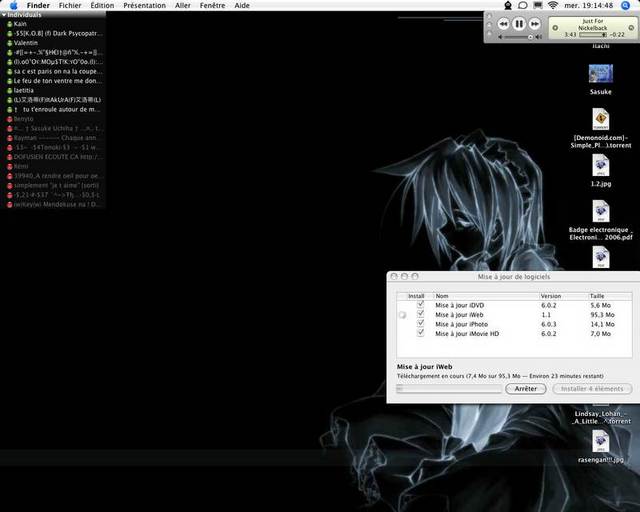Open the Fenêtre menu

click(212, 5)
